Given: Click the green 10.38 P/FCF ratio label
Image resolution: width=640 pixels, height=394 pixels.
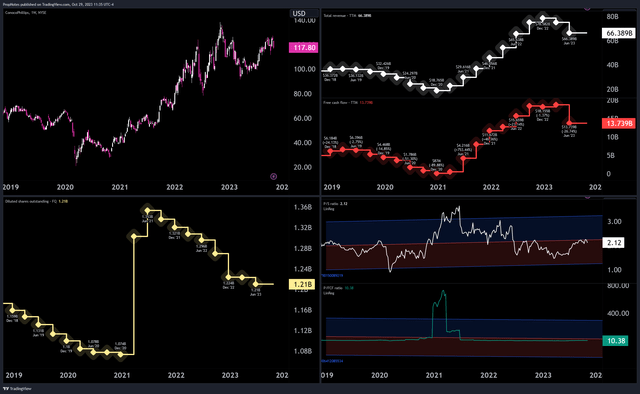Looking at the screenshot, I should [616, 341].
